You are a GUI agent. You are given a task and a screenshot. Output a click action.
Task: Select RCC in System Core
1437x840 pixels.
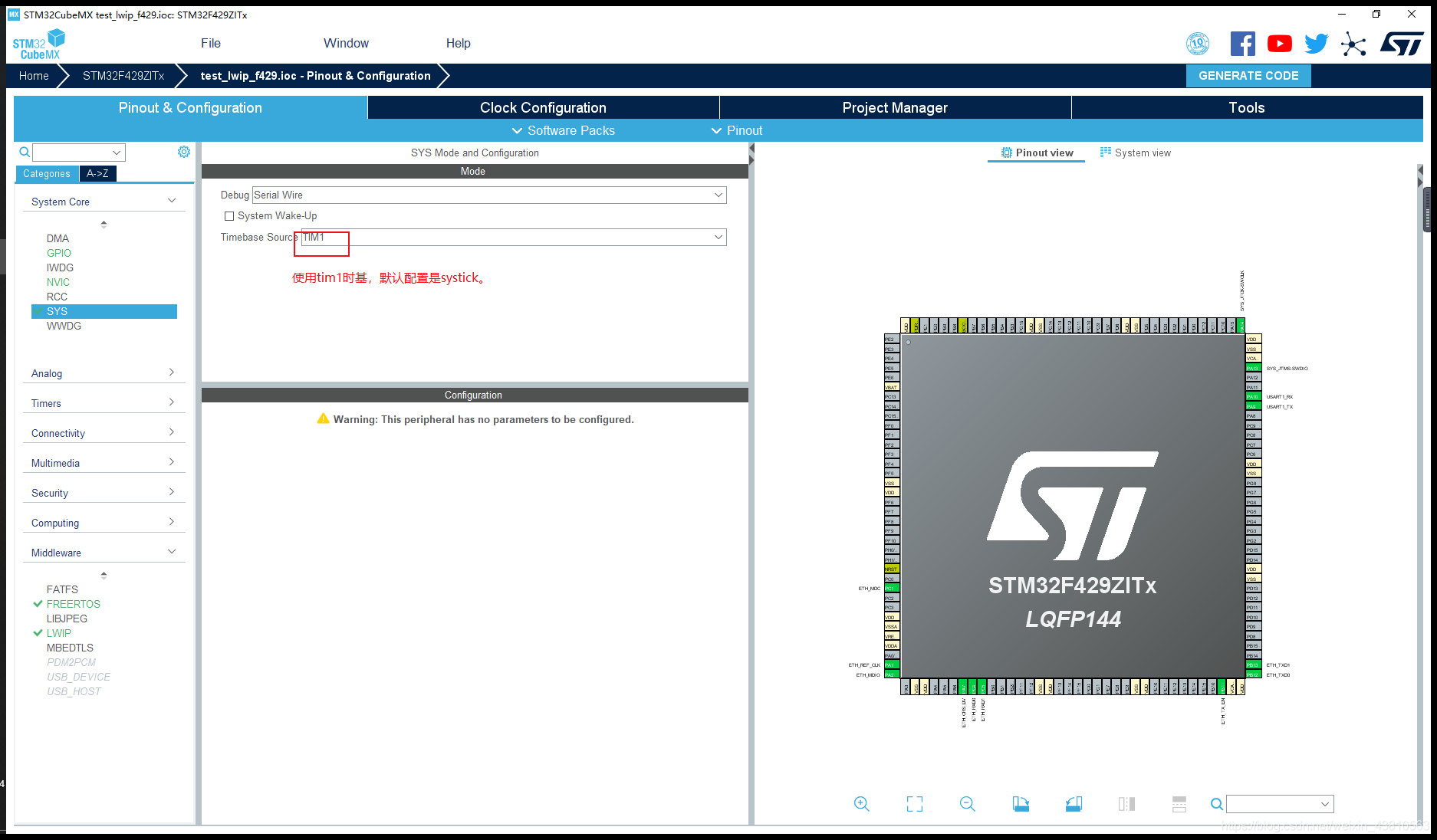pos(57,297)
